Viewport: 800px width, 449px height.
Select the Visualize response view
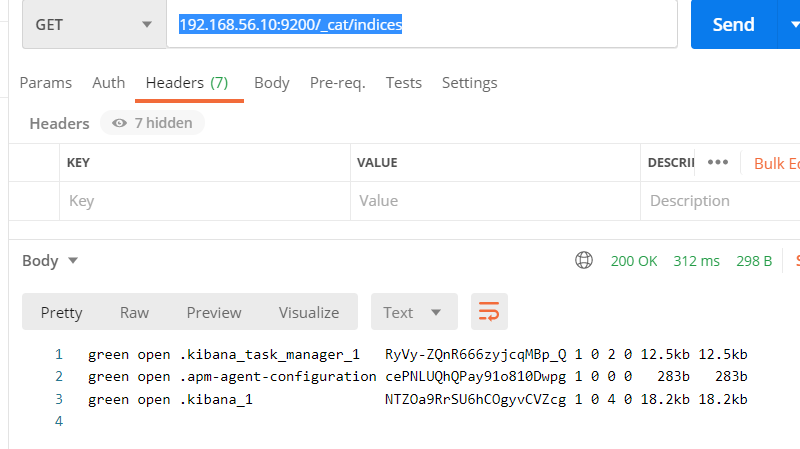click(x=309, y=312)
